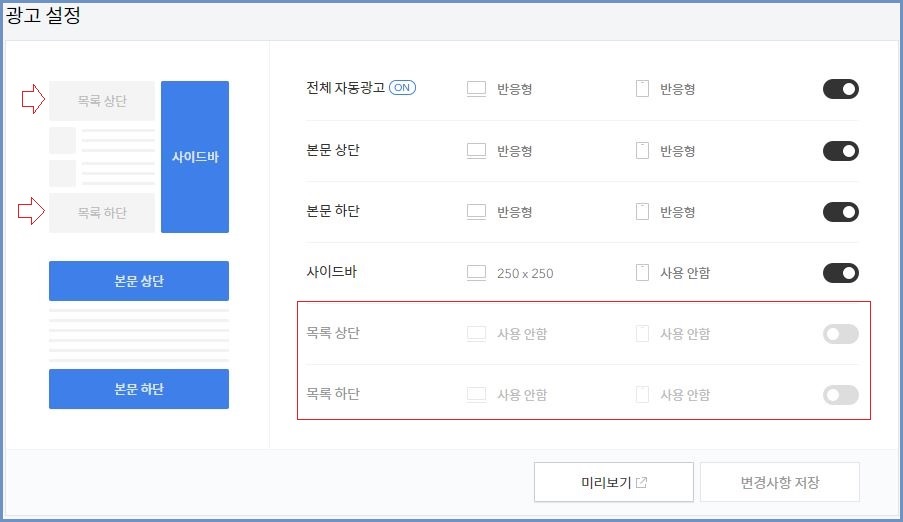The image size is (903, 522).
Task: Click desktop monitor icon in 본문 상단 row
Action: coord(476,151)
